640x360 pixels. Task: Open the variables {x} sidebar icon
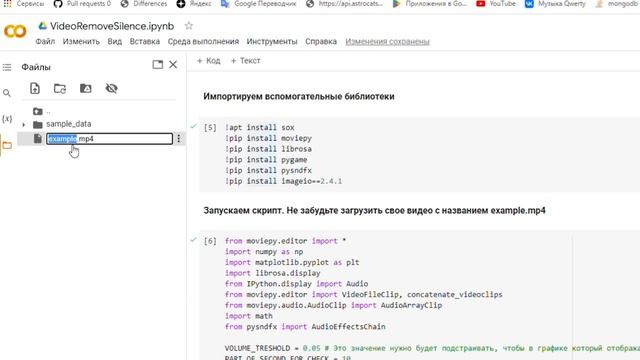coord(7,119)
